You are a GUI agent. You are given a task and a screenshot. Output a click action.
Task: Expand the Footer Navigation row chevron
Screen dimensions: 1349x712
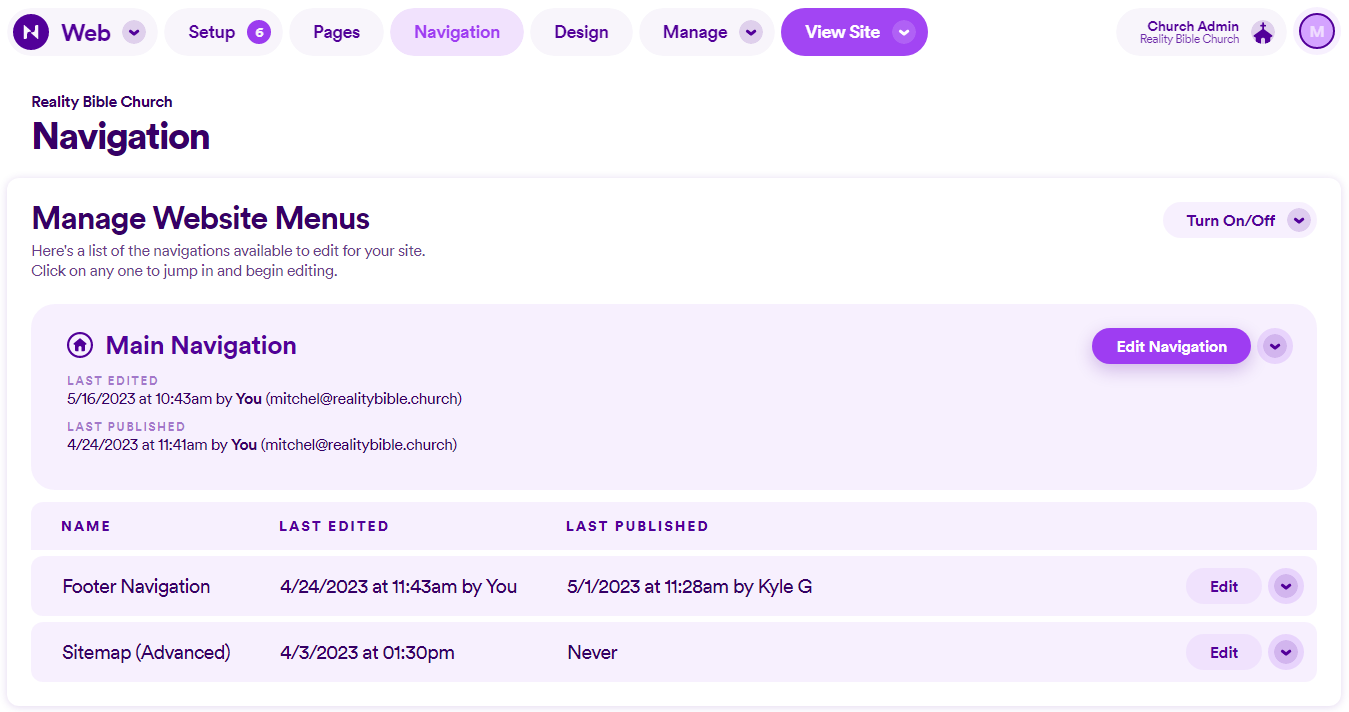[x=1286, y=586]
